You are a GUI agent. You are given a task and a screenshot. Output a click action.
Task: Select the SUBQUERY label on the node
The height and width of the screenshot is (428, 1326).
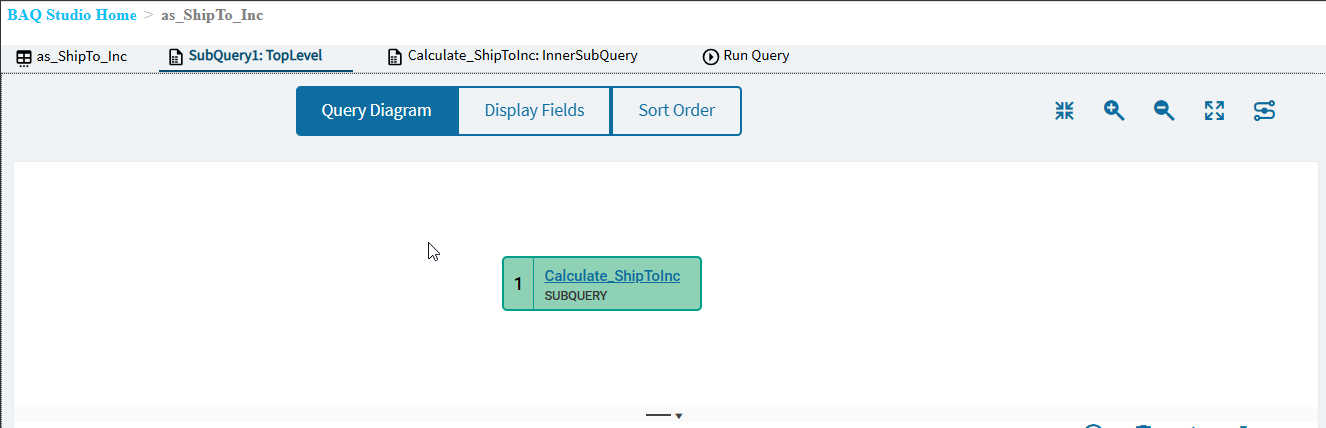click(575, 296)
